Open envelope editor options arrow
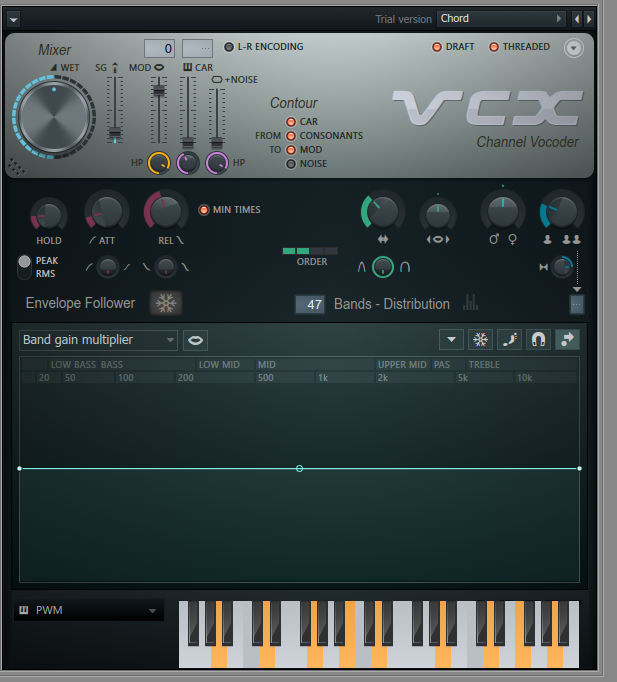Screen dimensions: 617x682 tap(451, 339)
